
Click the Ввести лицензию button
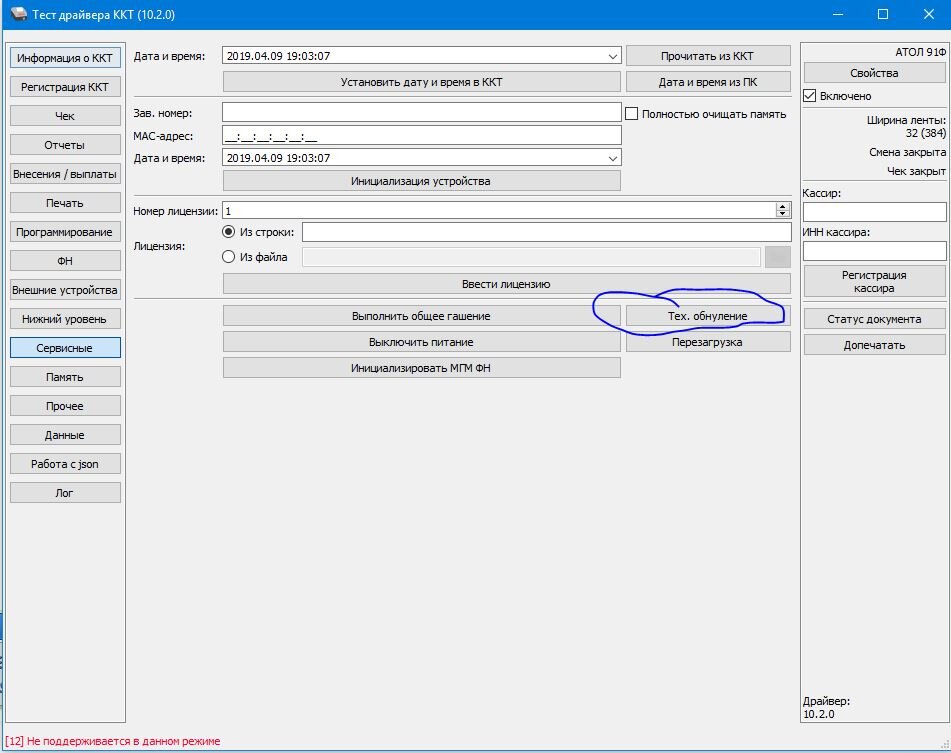coord(506,284)
